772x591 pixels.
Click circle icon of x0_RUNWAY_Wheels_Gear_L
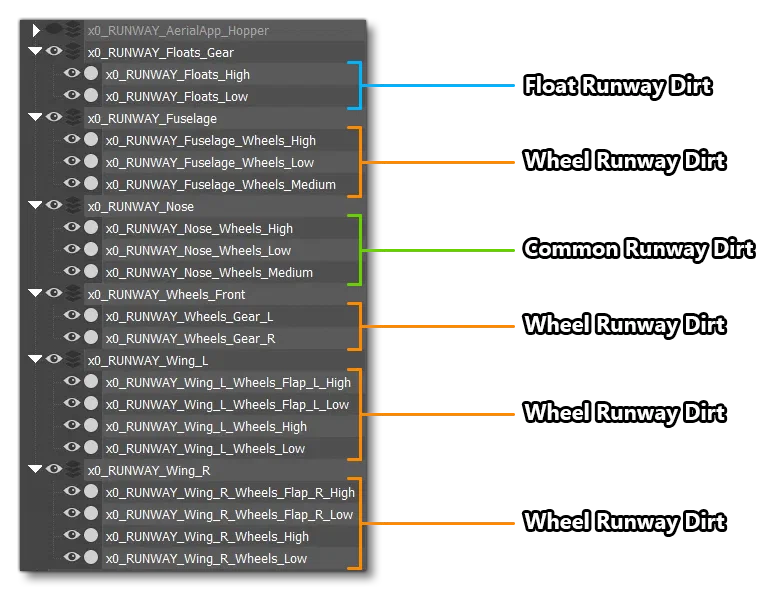[x=91, y=315]
